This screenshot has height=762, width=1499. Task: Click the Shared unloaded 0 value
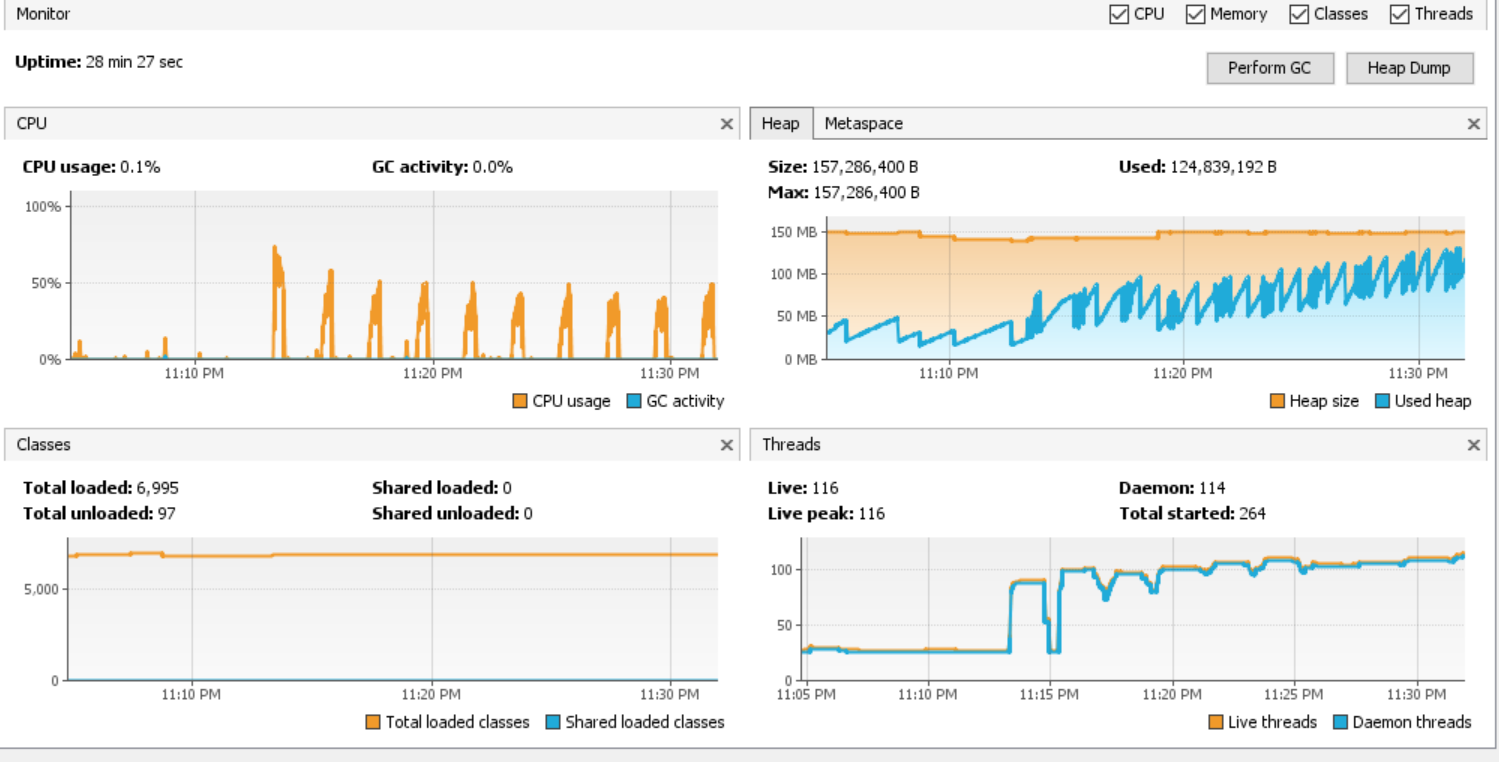(528, 513)
